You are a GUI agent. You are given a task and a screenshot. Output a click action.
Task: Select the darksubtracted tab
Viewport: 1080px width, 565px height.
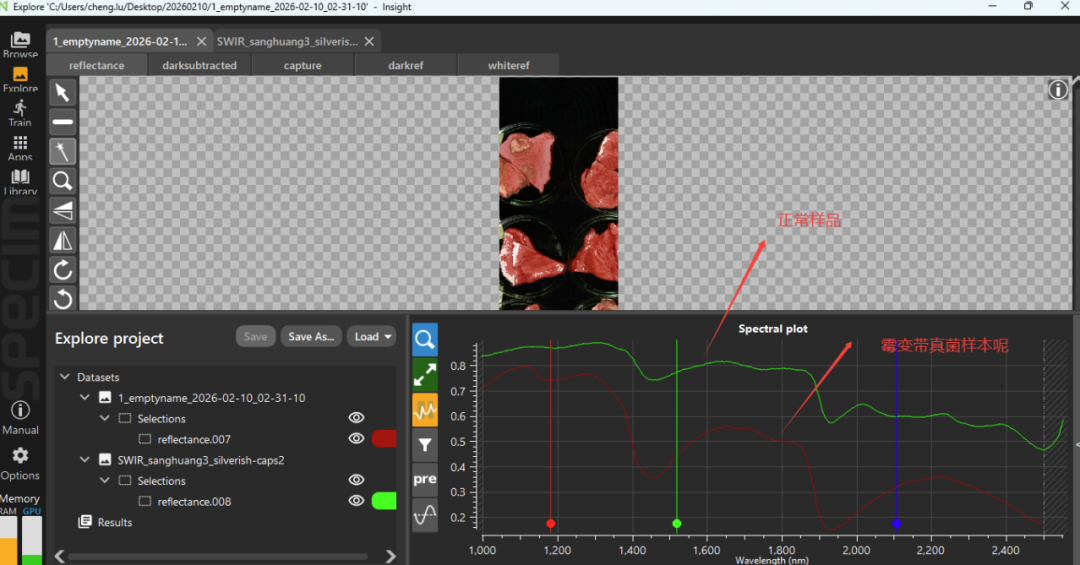click(x=199, y=65)
